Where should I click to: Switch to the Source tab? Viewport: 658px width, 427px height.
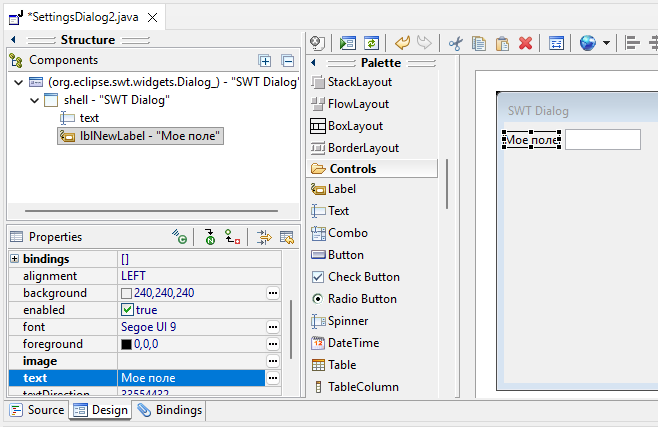point(37,410)
